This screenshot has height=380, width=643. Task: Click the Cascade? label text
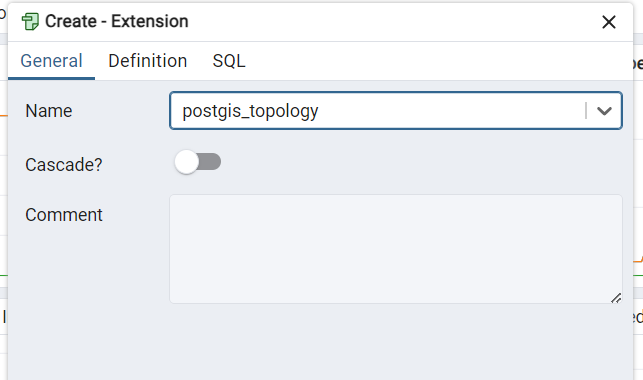(64, 165)
